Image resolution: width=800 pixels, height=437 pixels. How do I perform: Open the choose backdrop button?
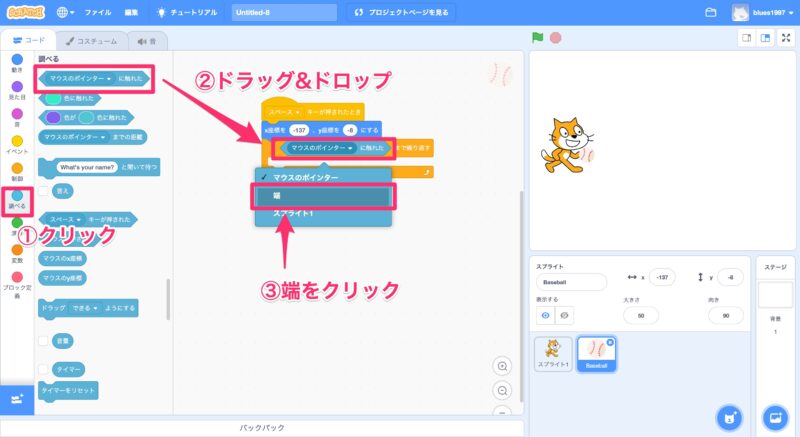(x=773, y=416)
